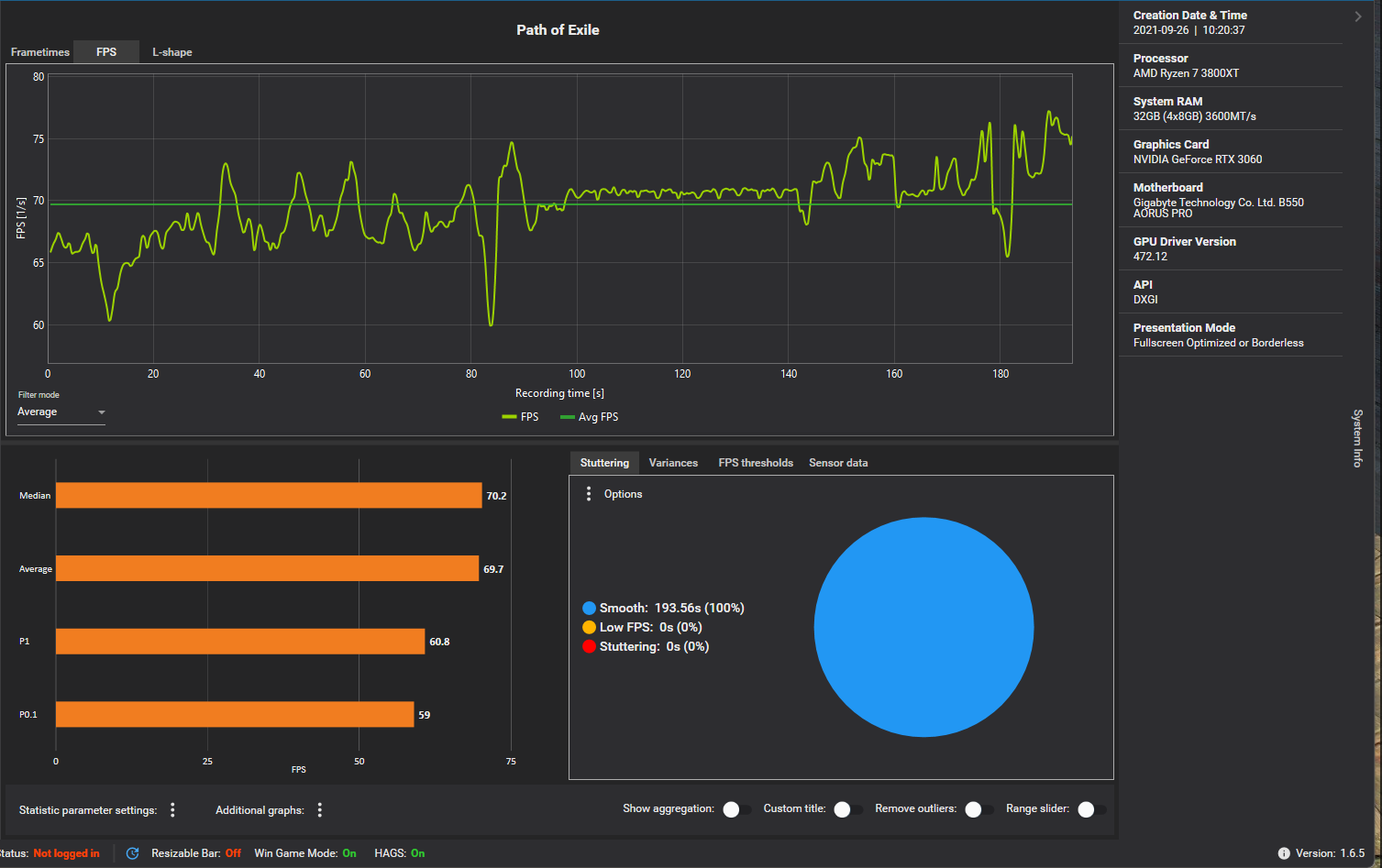Viewport: 1382px width, 868px height.
Task: Click the 'DXGI' API value
Action: pos(1145,300)
